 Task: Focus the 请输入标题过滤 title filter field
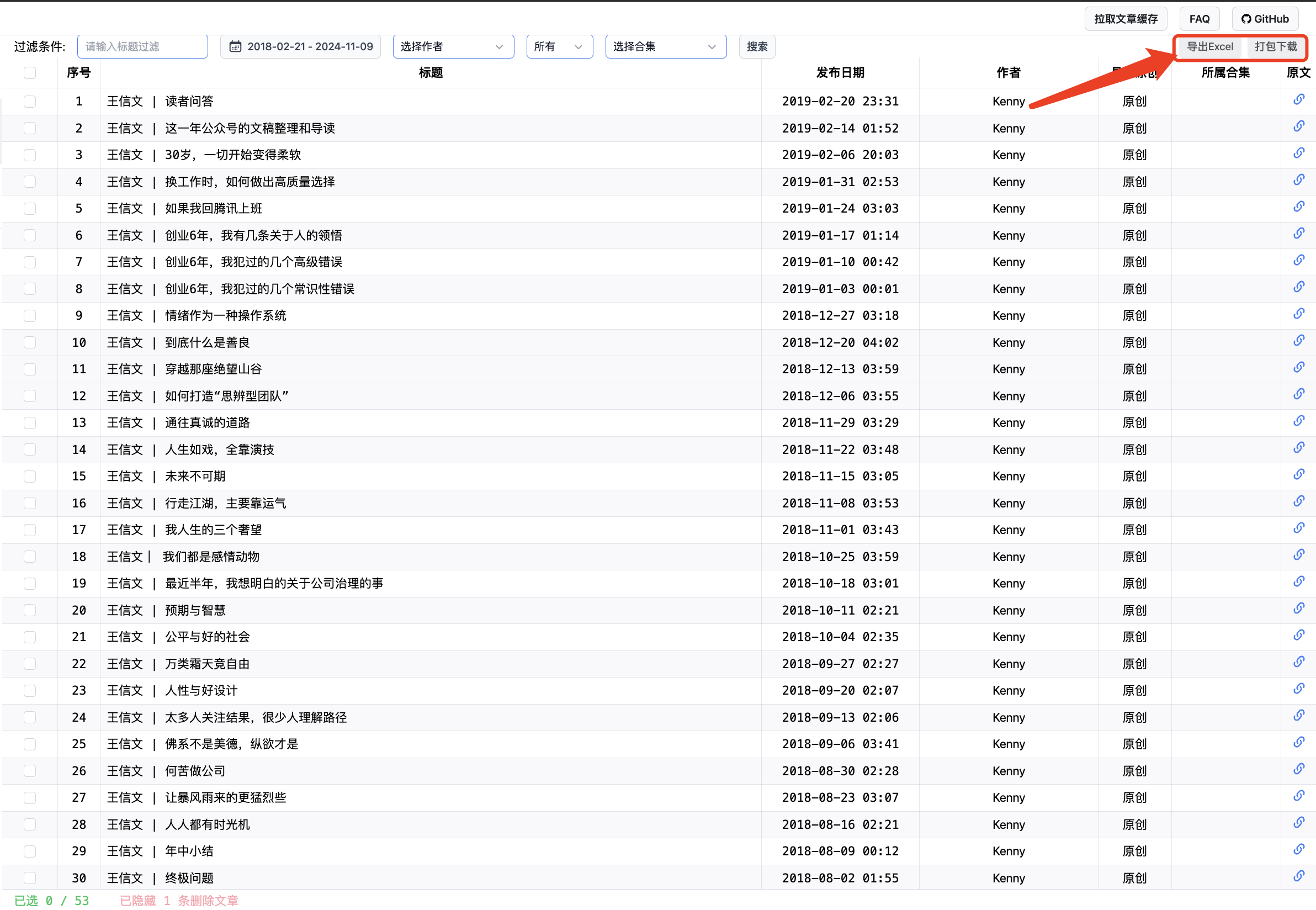click(142, 47)
